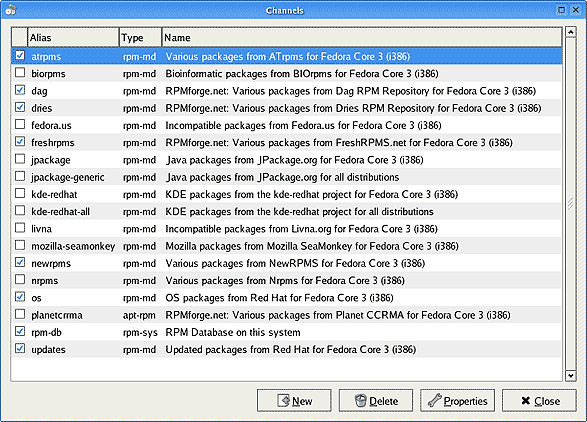Click 'Various packages from NewRPMS' name
This screenshot has height=422, width=587.
tap(295, 264)
